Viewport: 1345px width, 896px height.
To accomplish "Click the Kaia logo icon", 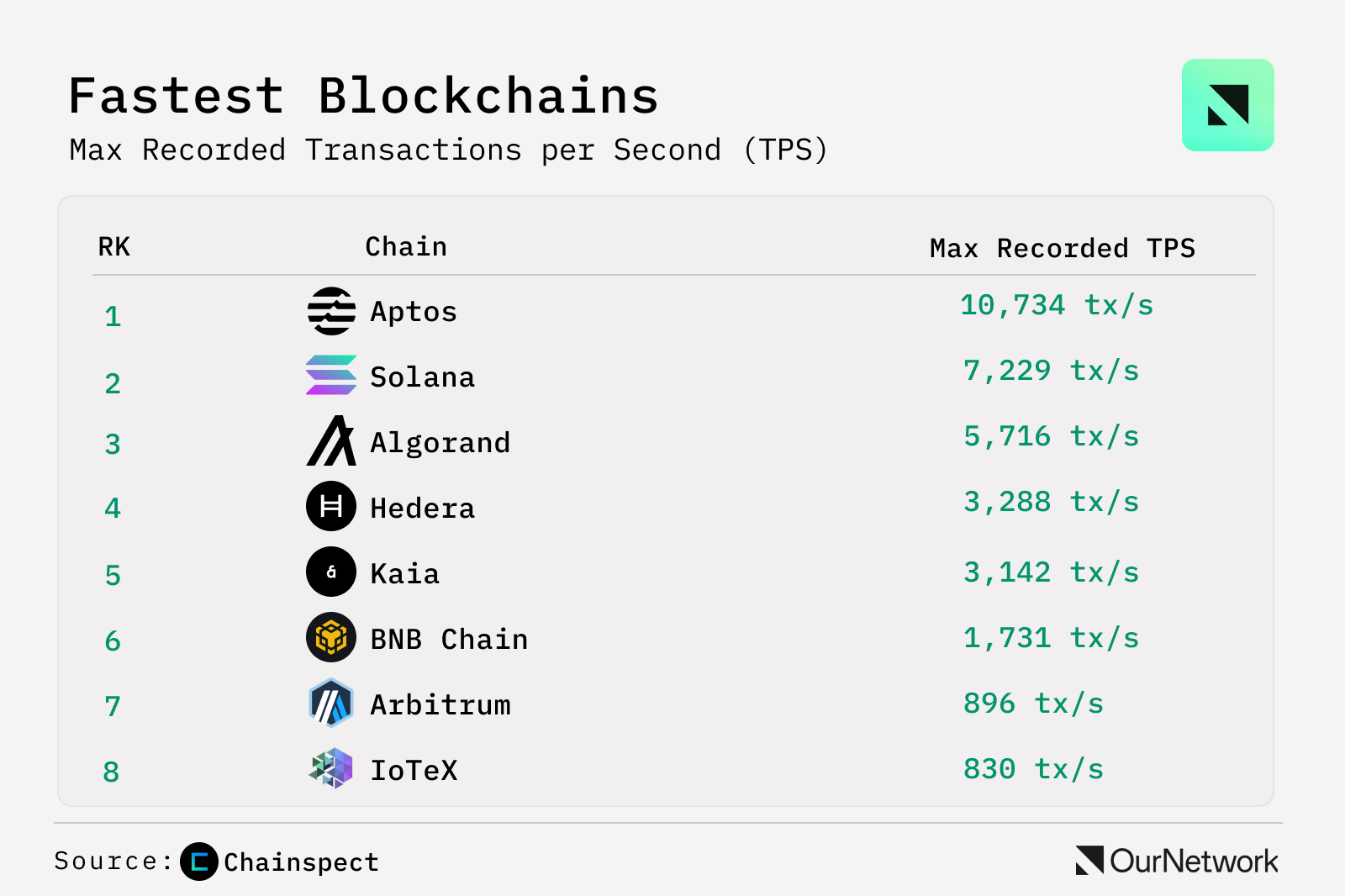I will [x=331, y=572].
